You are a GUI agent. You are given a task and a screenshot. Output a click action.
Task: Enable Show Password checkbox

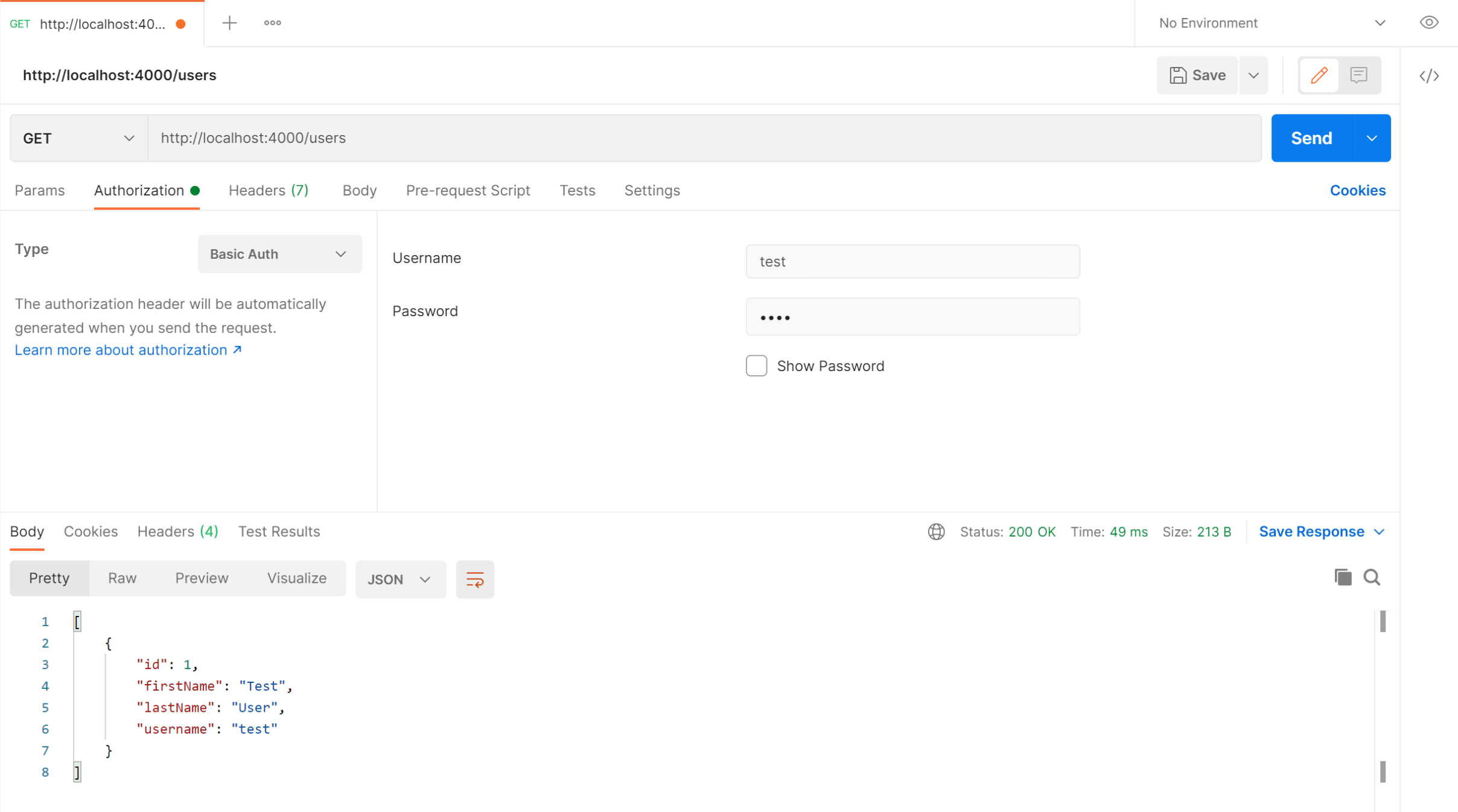(x=756, y=366)
